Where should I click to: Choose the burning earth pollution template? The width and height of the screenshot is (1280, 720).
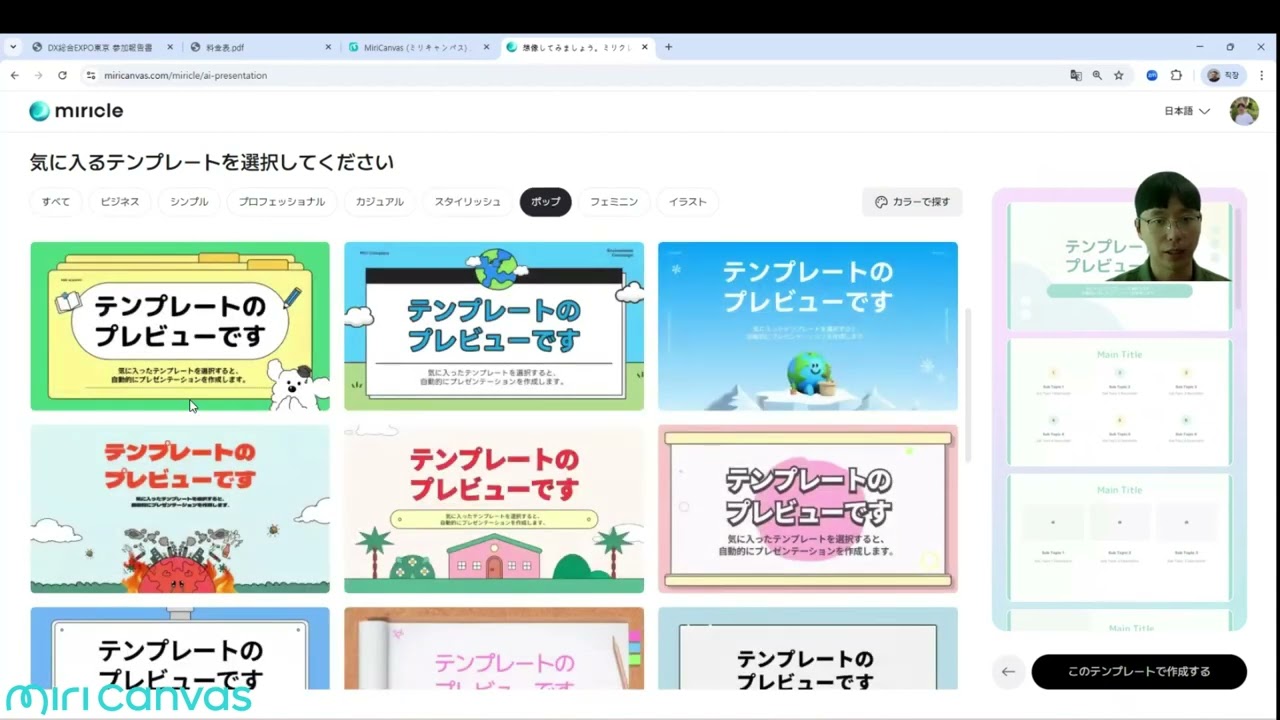coord(180,509)
